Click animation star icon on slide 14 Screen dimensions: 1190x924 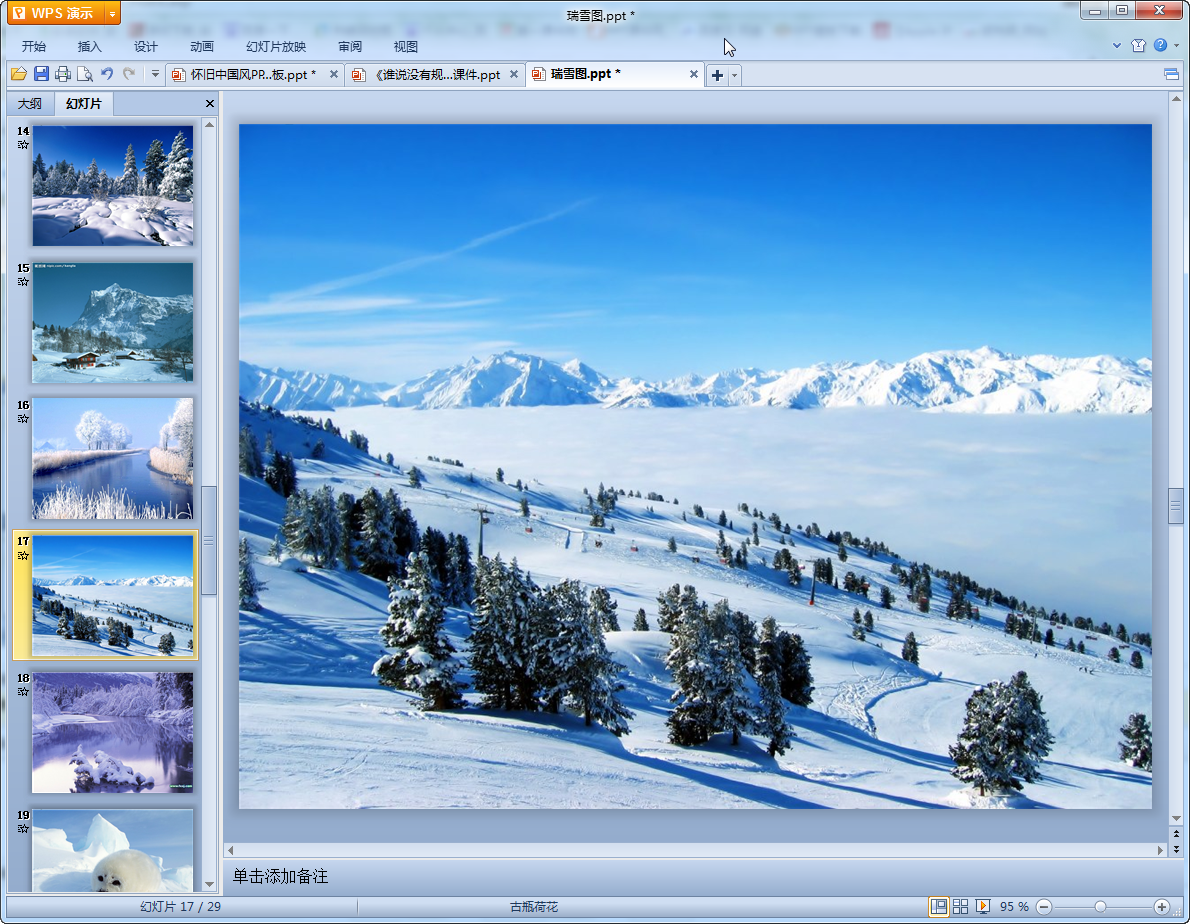[x=24, y=145]
